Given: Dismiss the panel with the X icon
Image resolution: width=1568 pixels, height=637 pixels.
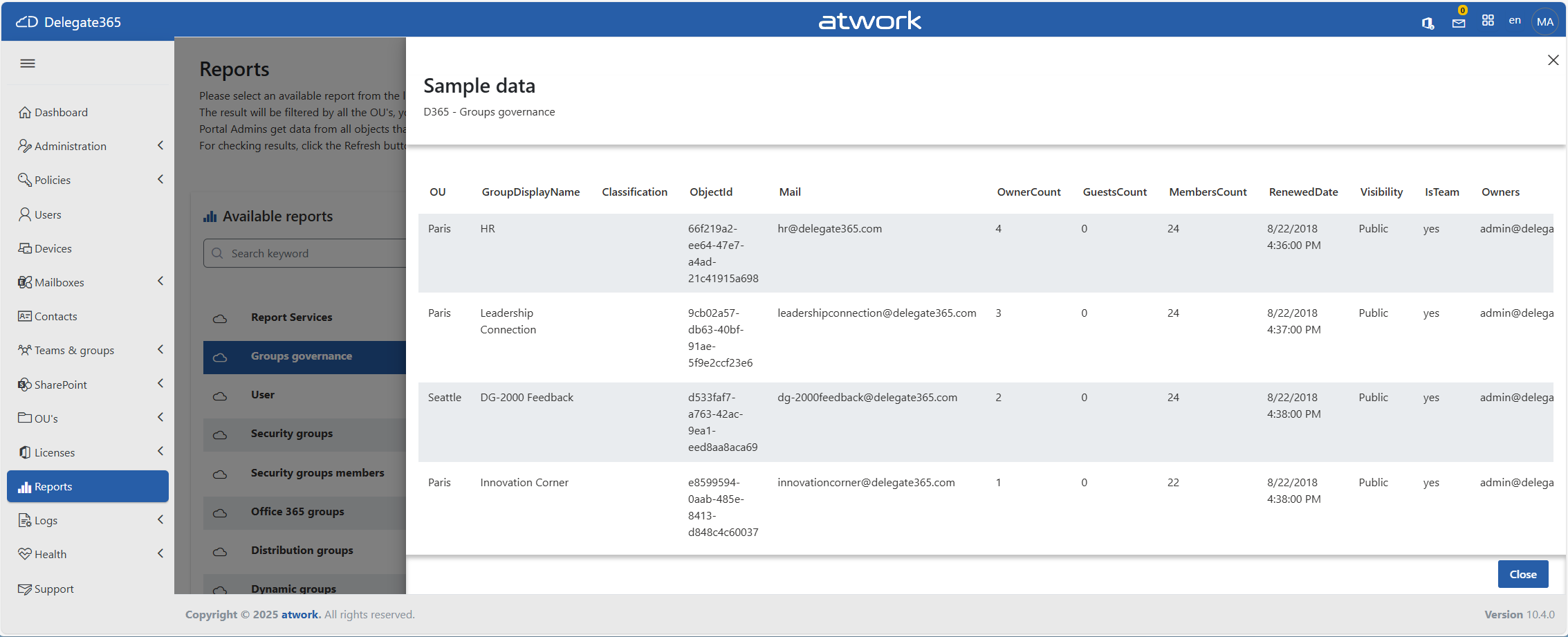Looking at the screenshot, I should [x=1553, y=60].
